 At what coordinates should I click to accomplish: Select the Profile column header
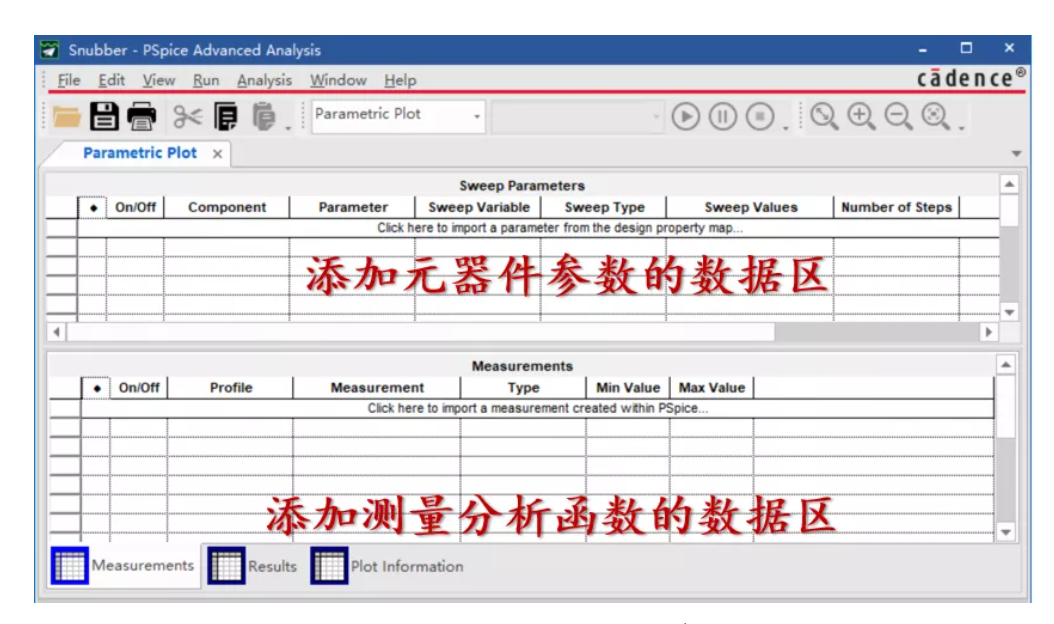(231, 387)
